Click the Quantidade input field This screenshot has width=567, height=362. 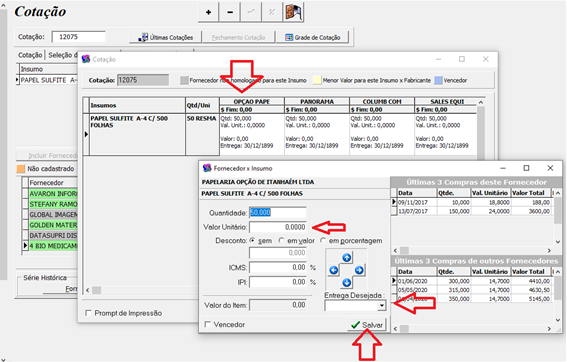pos(277,212)
